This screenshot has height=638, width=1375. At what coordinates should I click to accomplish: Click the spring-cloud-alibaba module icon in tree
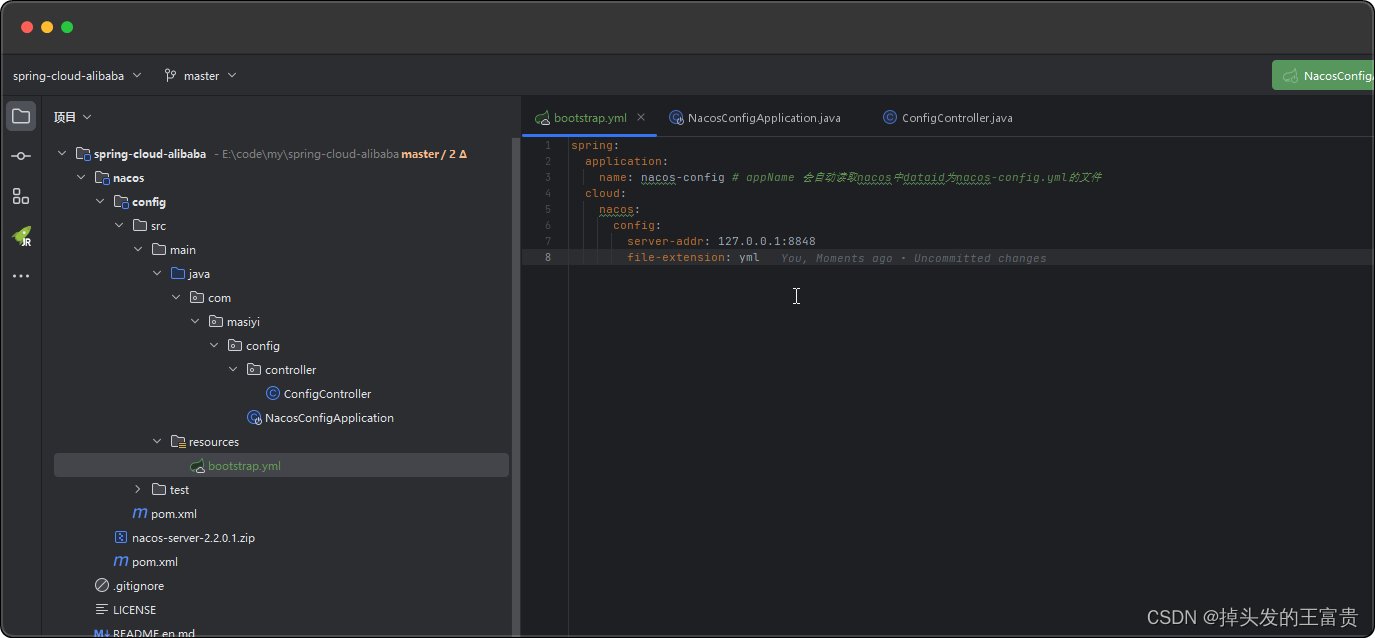(x=83, y=153)
